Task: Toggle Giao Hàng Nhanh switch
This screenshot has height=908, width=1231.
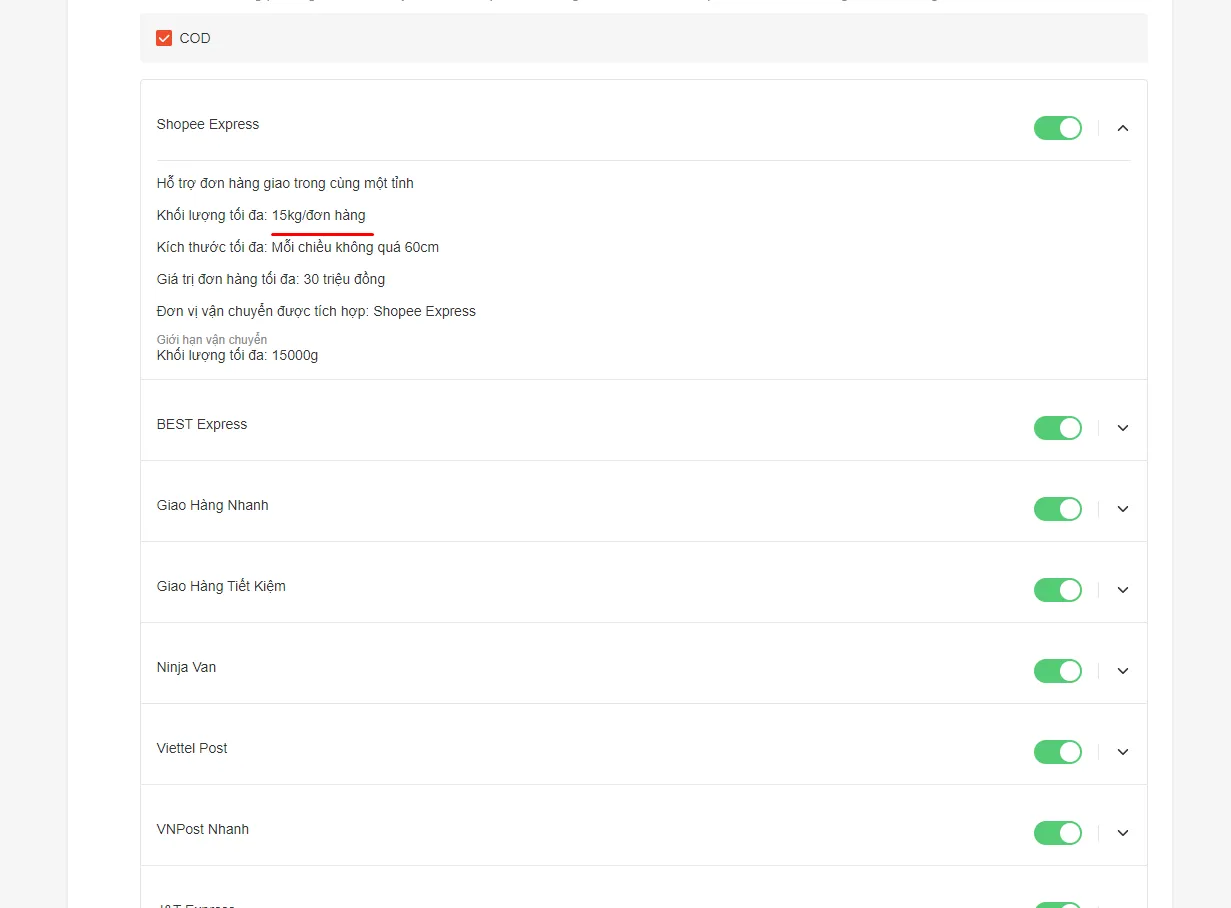Action: pos(1058,509)
